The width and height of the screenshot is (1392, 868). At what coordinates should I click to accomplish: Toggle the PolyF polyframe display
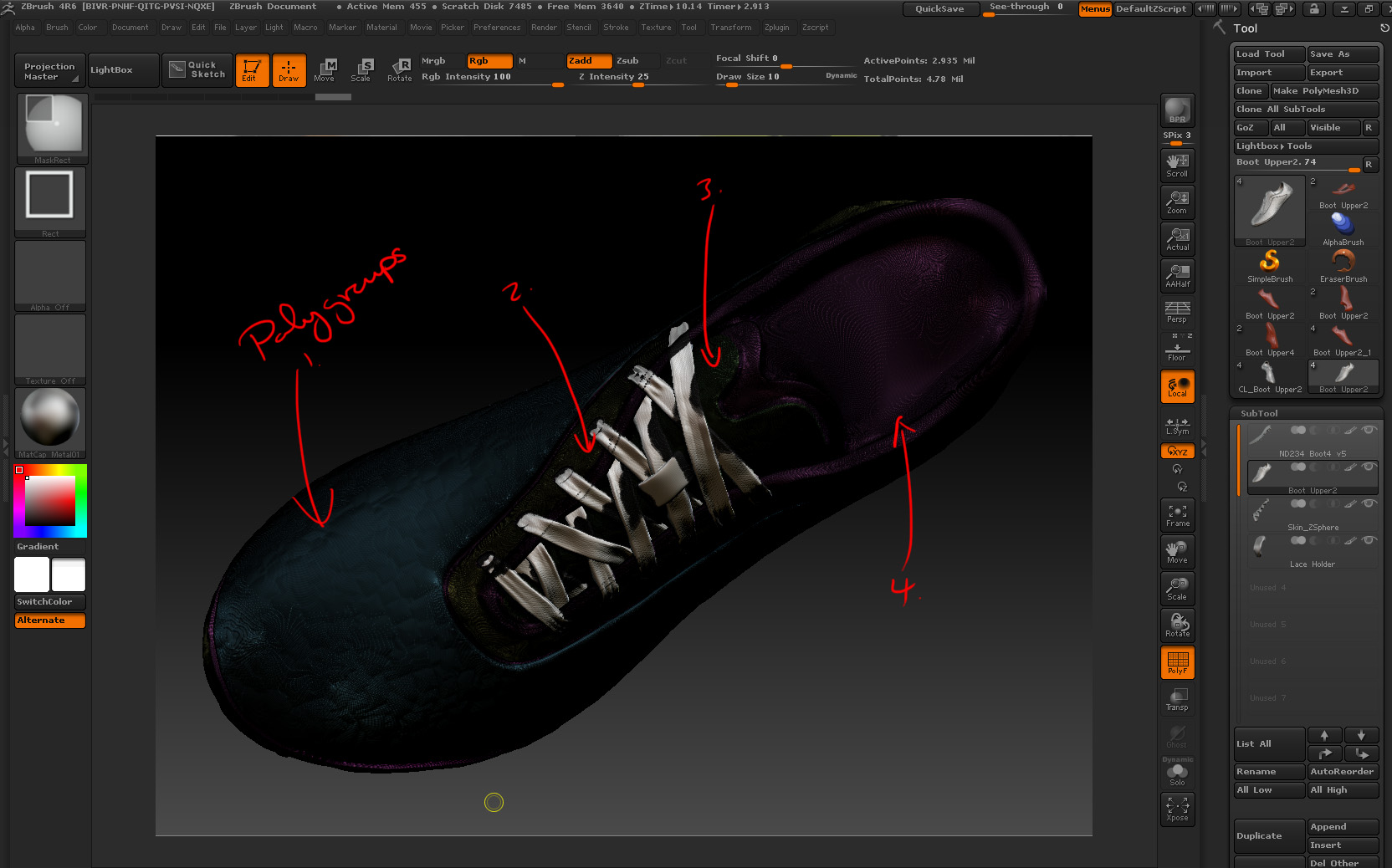pos(1177,661)
